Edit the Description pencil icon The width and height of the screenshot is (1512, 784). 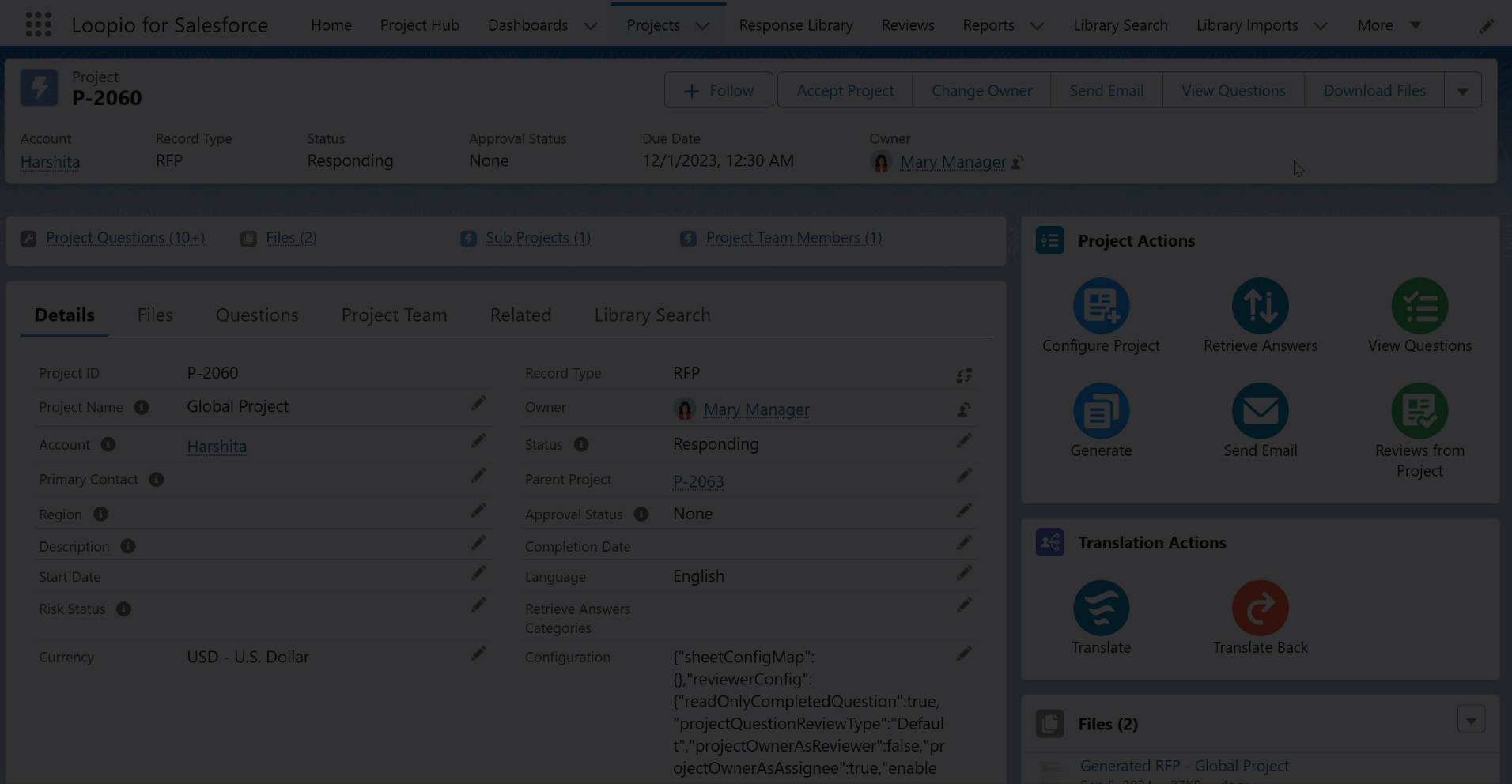click(x=478, y=543)
